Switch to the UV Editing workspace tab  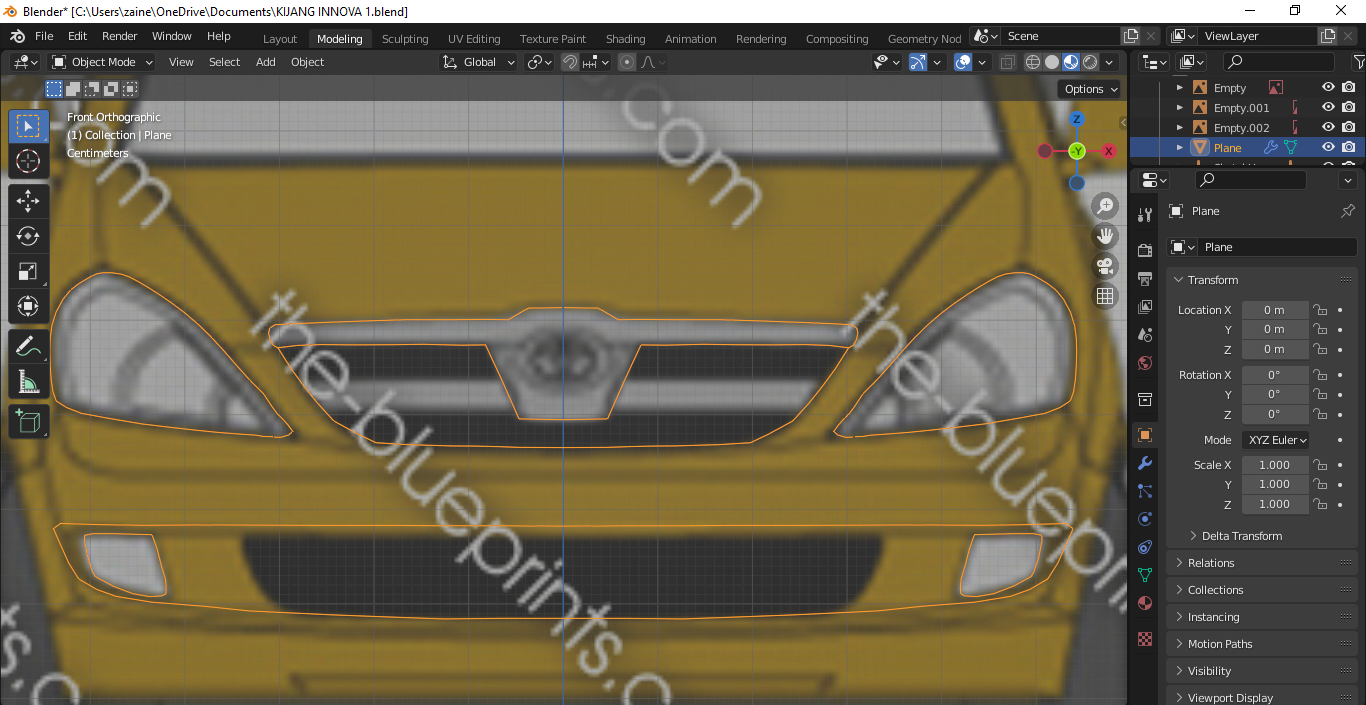474,39
